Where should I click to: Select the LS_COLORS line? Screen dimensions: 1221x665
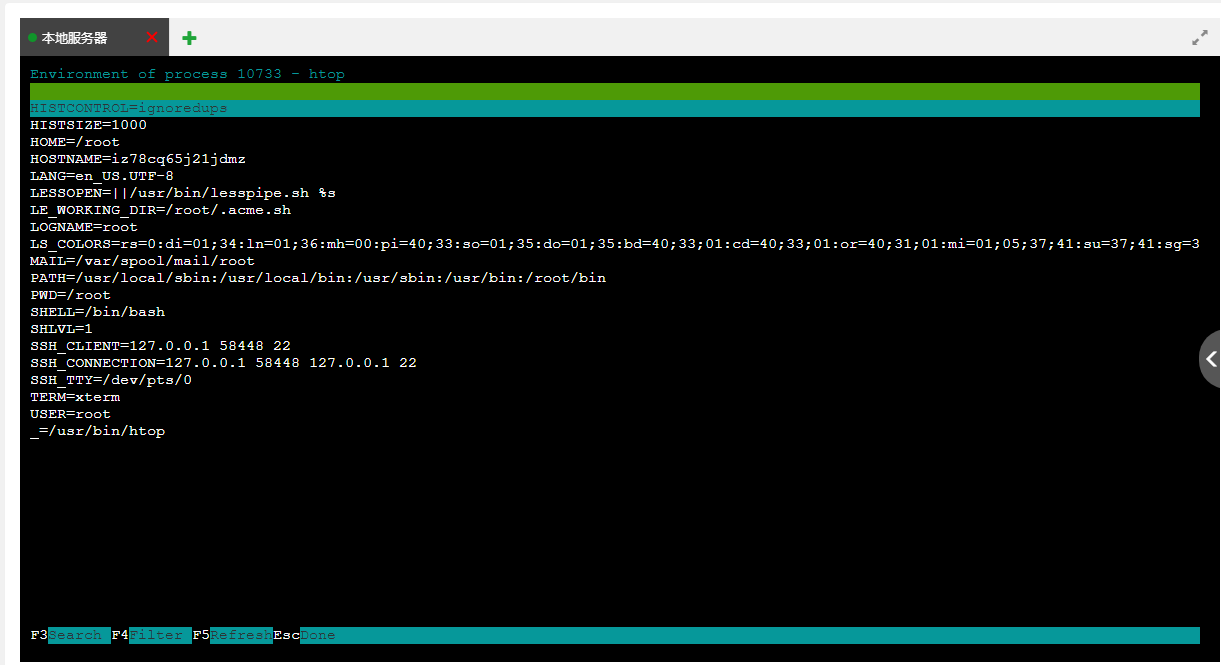[x=615, y=244]
